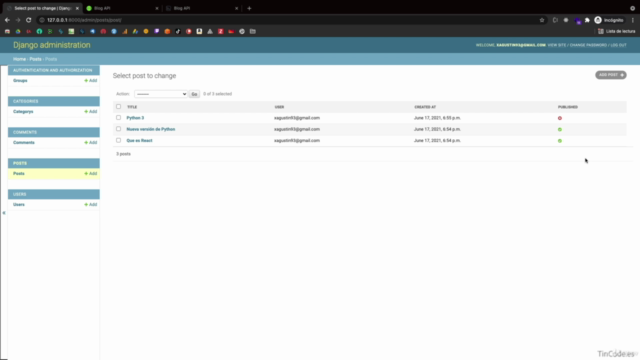The height and width of the screenshot is (360, 640).
Task: Click the Change Password link
Action: coord(588,45)
